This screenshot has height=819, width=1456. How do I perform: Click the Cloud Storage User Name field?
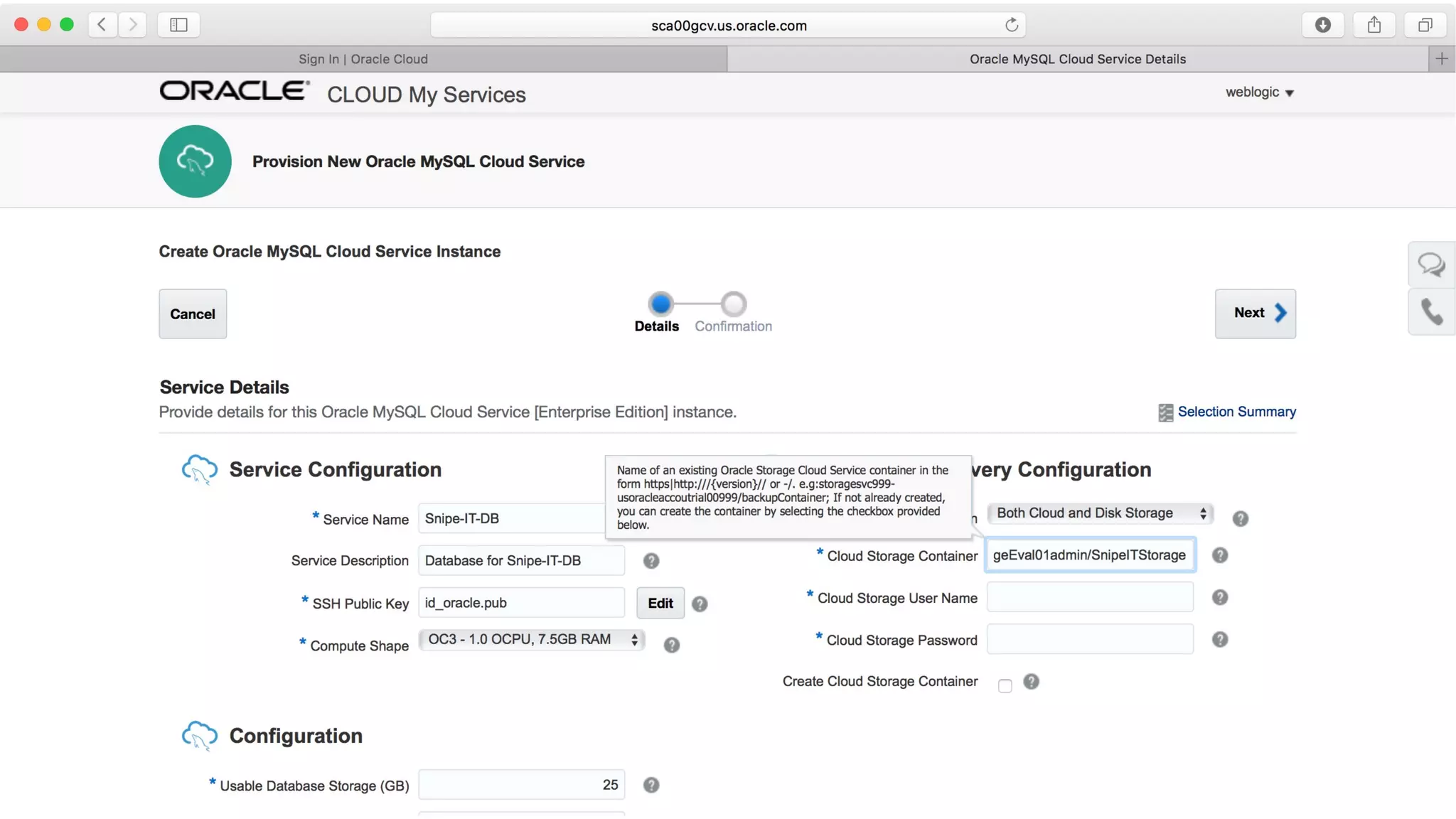tap(1089, 597)
